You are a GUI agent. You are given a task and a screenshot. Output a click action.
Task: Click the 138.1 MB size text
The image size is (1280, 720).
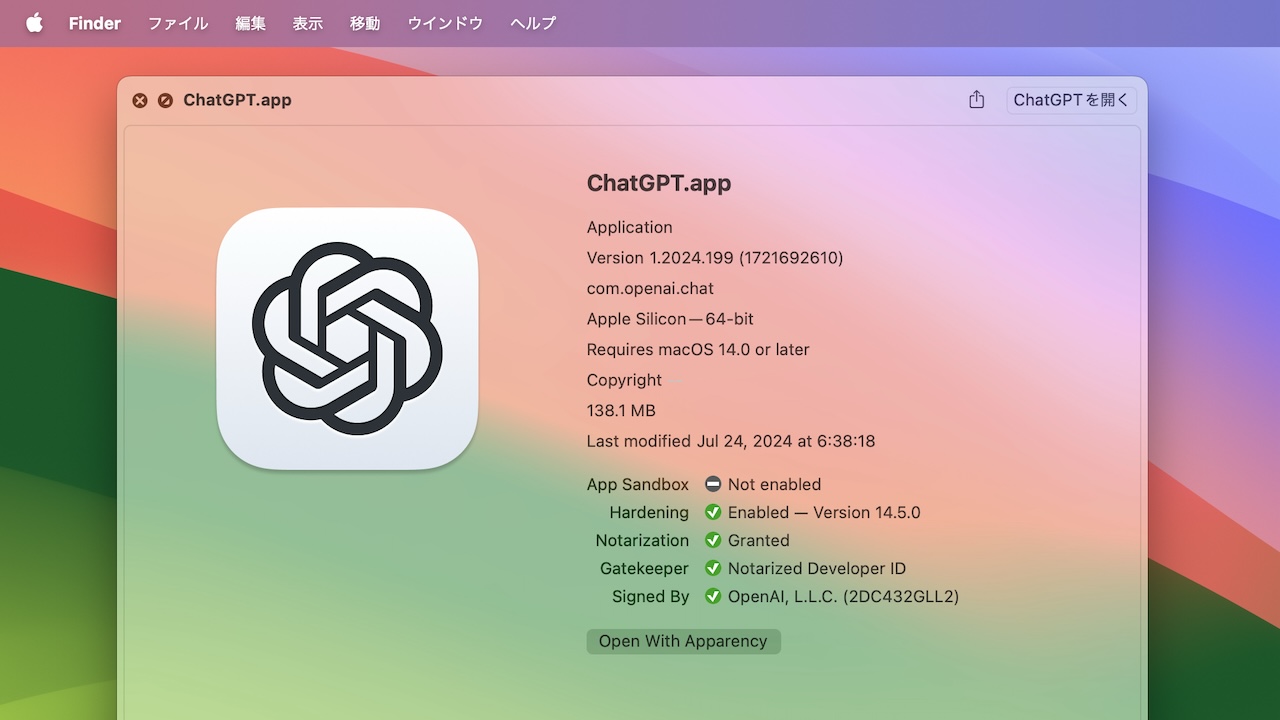click(x=621, y=410)
